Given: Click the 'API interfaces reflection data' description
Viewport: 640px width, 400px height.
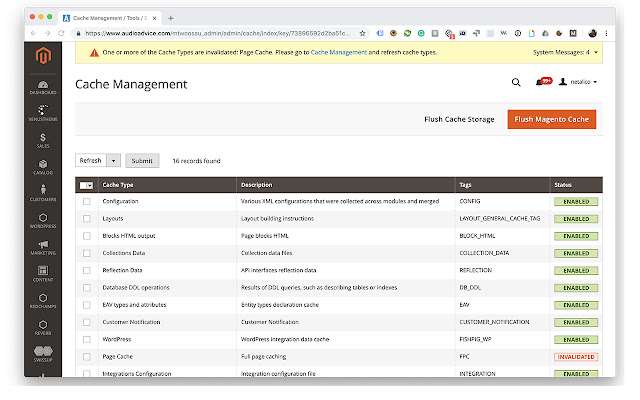Looking at the screenshot, I should [278, 270].
